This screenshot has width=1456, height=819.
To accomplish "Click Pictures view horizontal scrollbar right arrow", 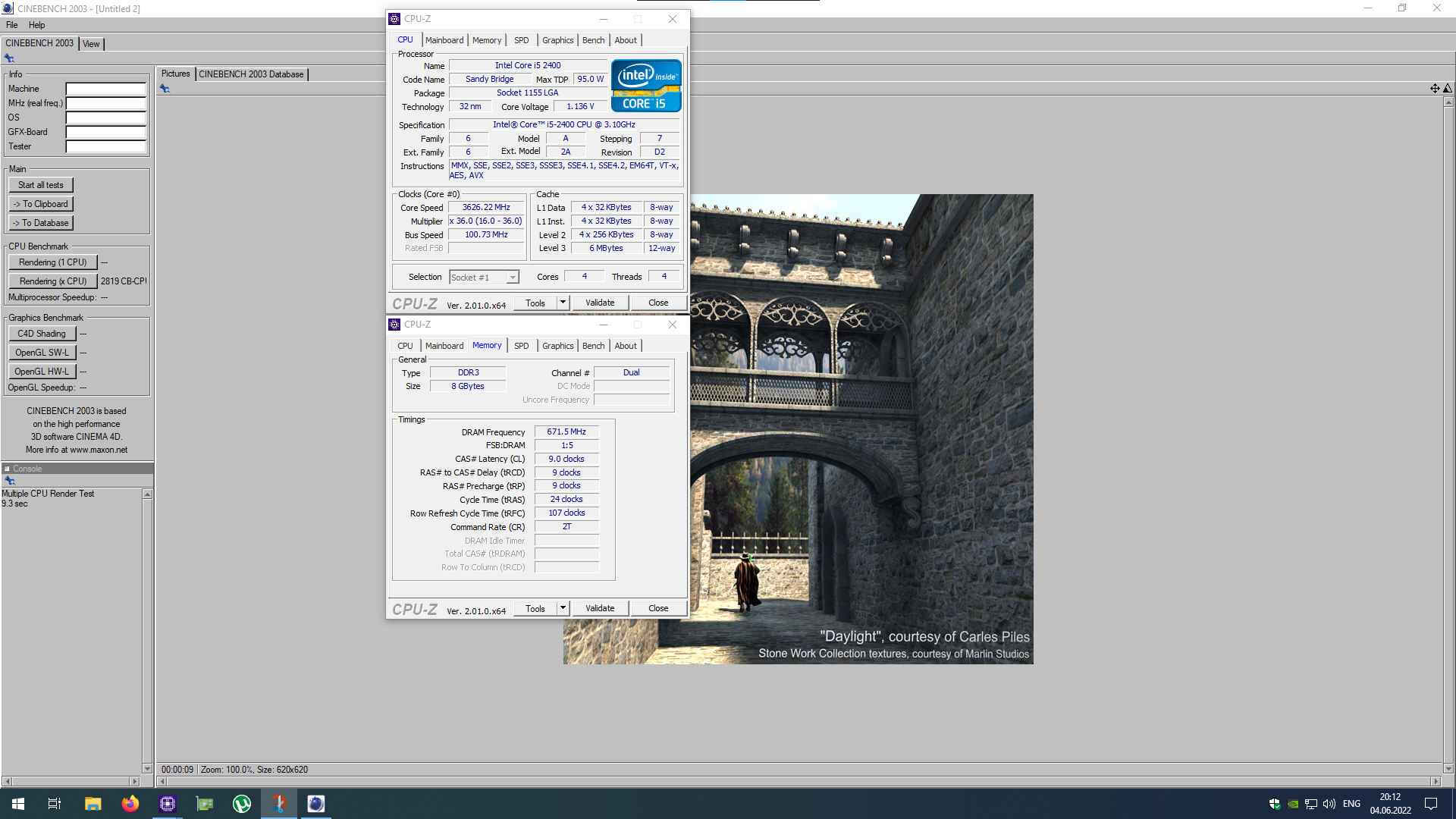I will click(1436, 781).
